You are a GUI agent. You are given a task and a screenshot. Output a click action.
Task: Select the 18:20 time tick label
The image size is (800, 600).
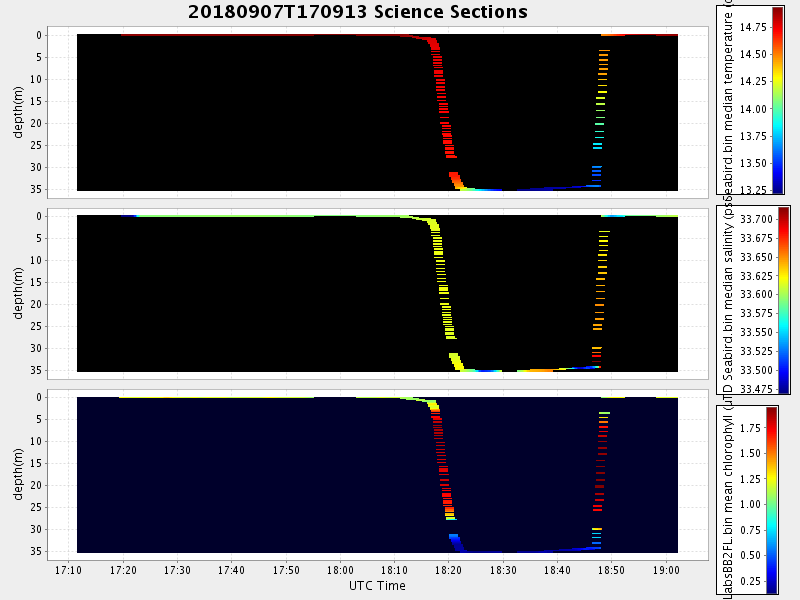tap(449, 570)
